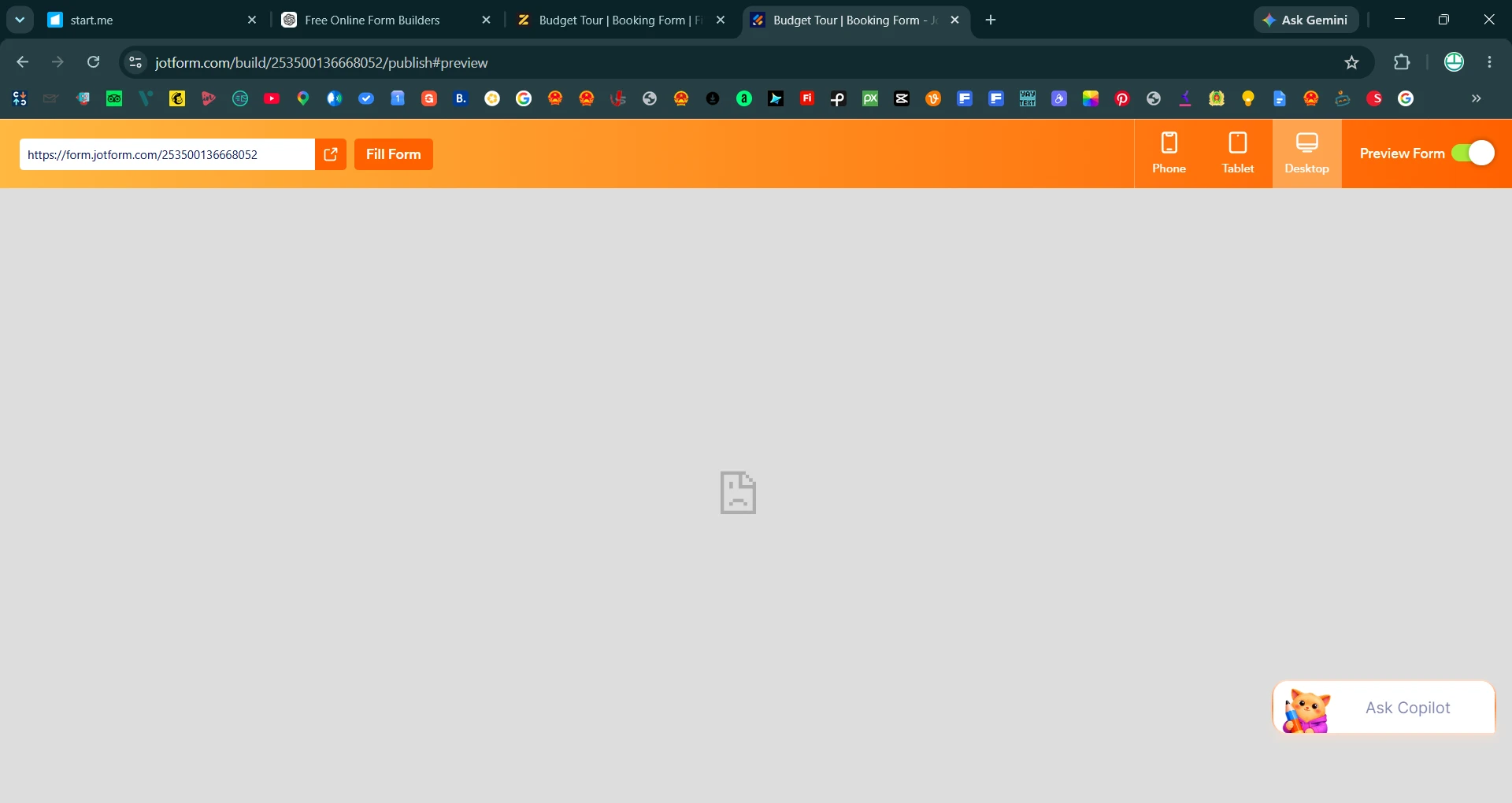Screen dimensions: 1512x803
Task: Open the TripAdvisor bookmark
Action: click(114, 98)
